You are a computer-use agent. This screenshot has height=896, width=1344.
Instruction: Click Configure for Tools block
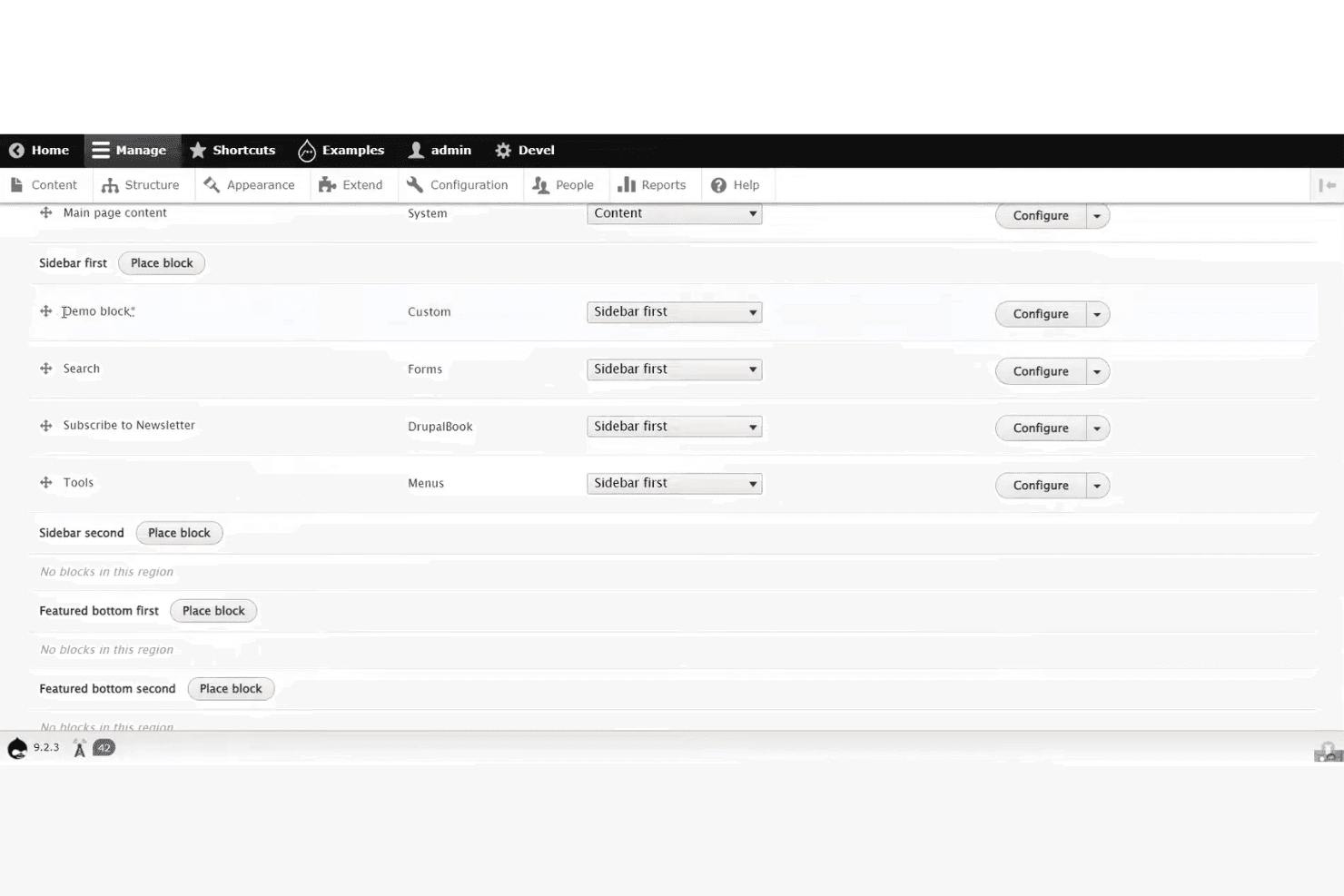point(1041,486)
